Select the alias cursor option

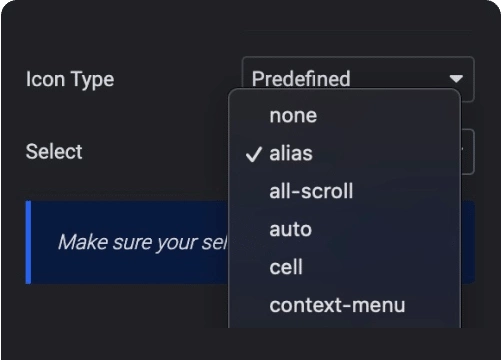(345, 154)
